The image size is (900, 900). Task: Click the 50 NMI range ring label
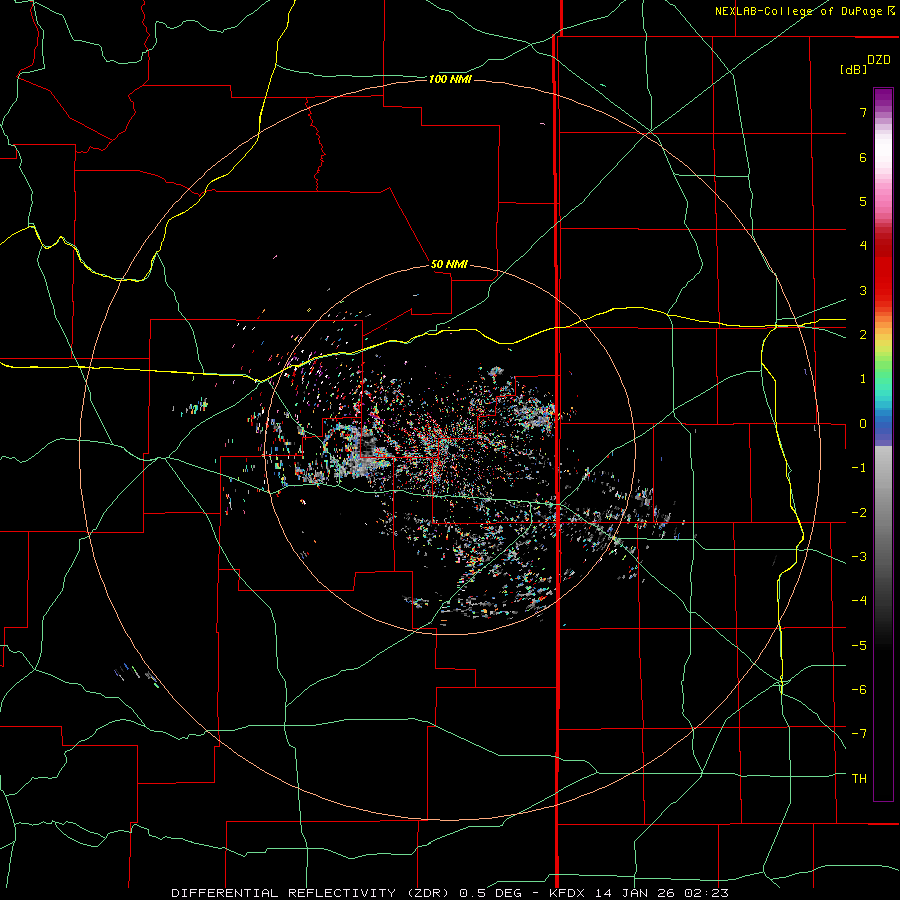coord(449,264)
